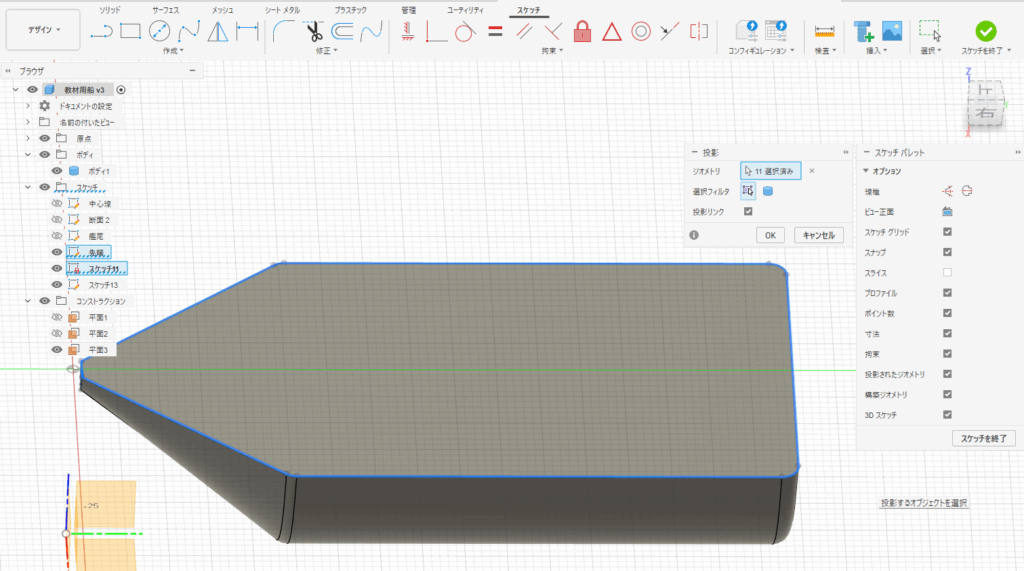Screen dimensions: 1024x571
Task: Uncheck the スナップ checkbox
Action: point(947,252)
